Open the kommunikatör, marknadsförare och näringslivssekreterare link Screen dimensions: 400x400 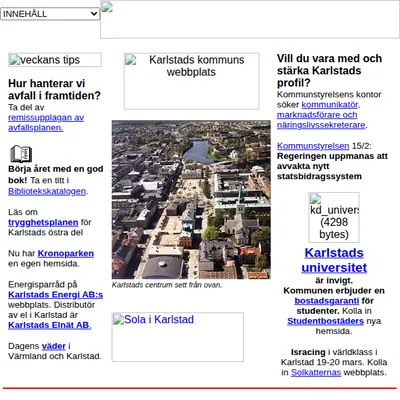tap(322, 115)
